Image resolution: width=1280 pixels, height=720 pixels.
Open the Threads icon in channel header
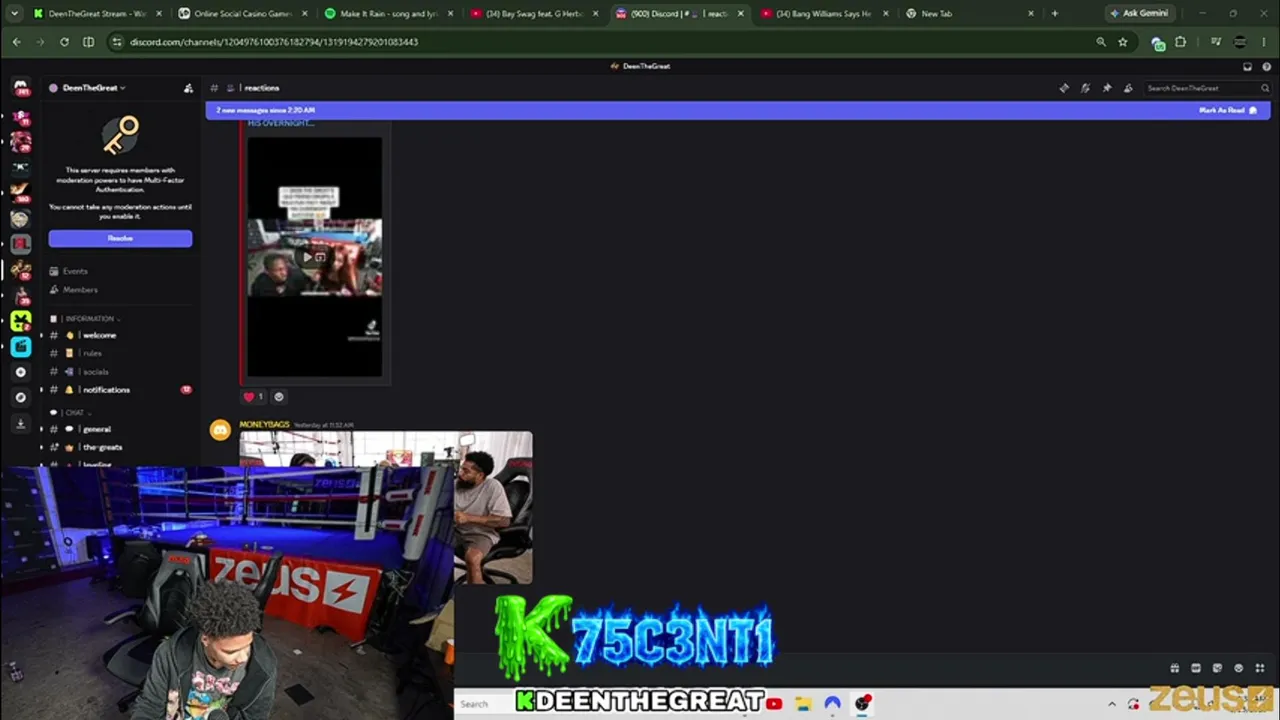(1064, 88)
